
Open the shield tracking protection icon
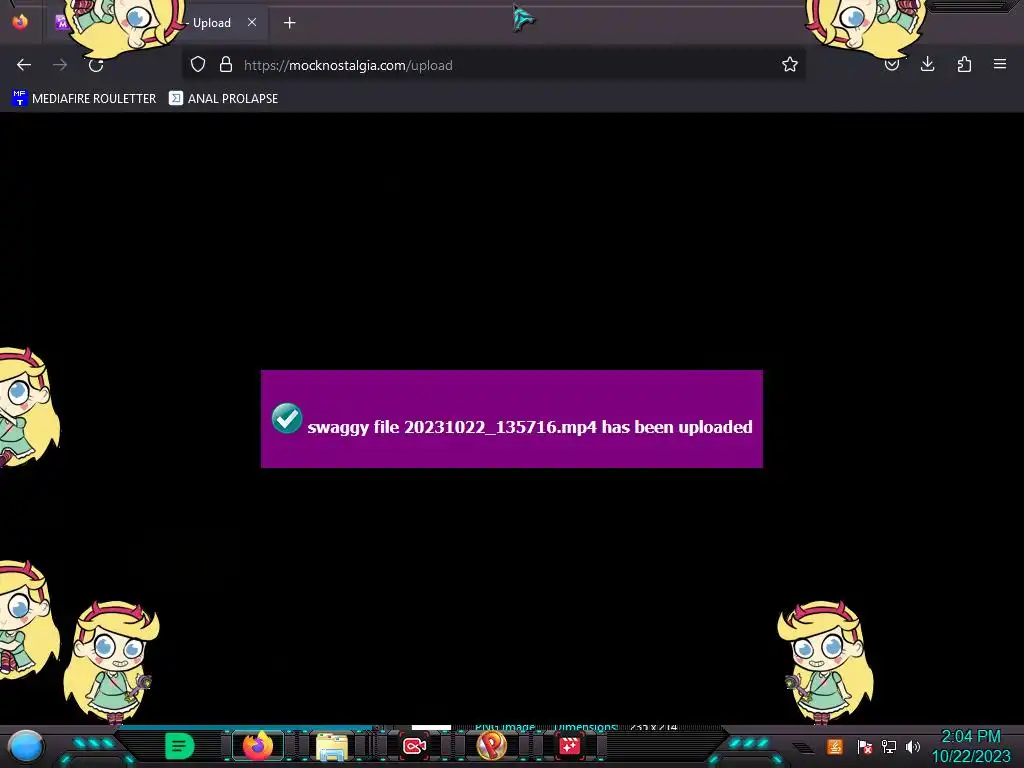[198, 65]
